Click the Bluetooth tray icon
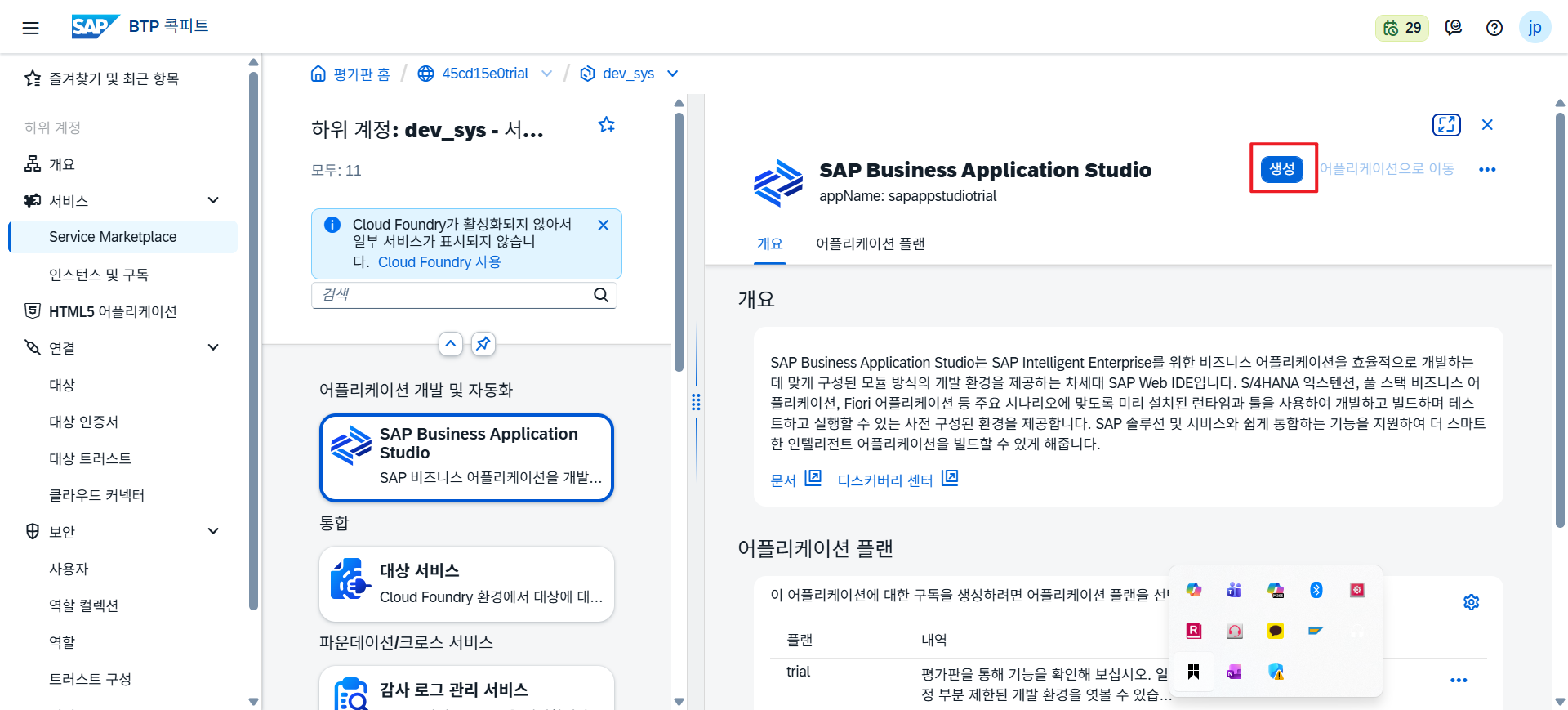Viewport: 1568px width, 710px height. [x=1316, y=590]
